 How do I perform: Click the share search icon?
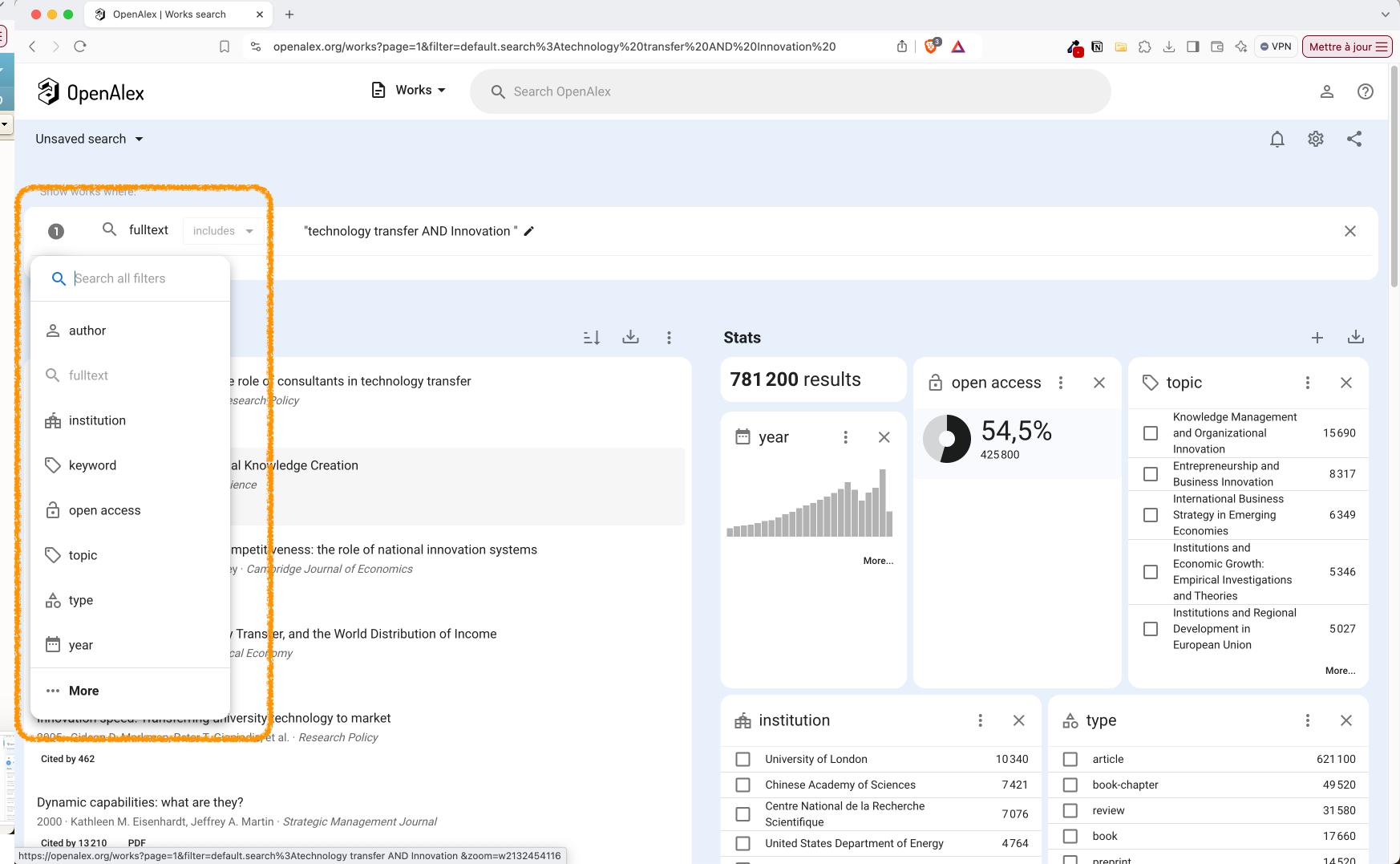(x=1353, y=140)
